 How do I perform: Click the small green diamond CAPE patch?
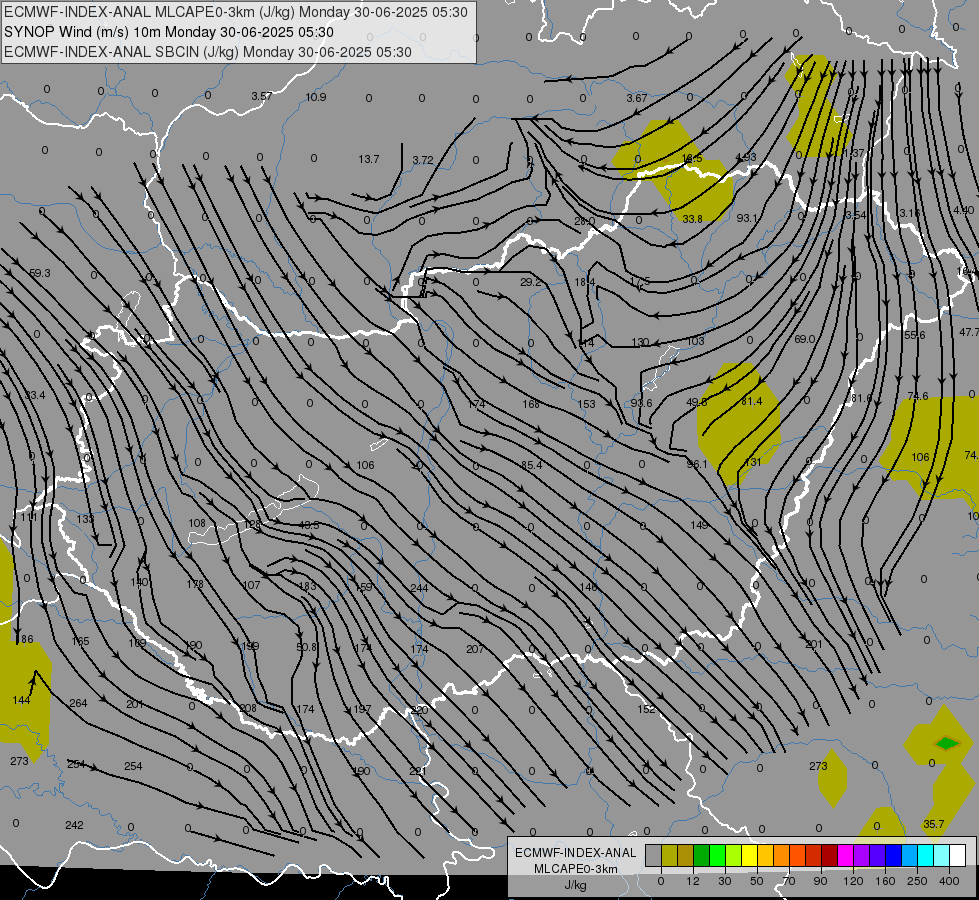point(947,743)
